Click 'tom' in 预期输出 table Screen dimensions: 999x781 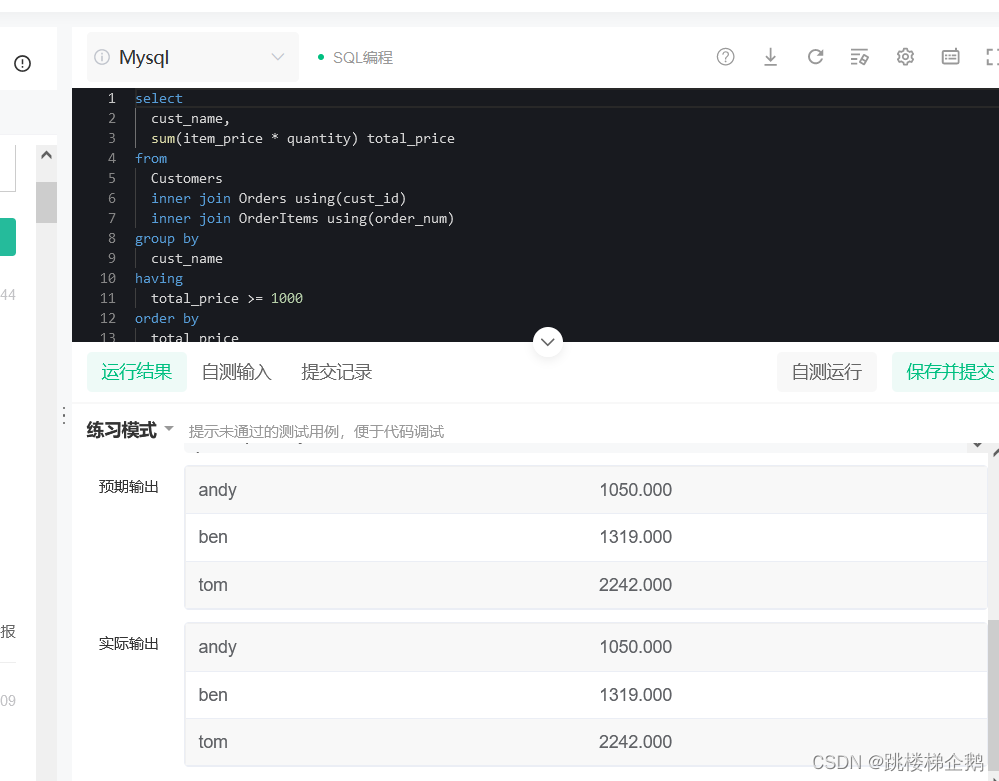(x=213, y=585)
